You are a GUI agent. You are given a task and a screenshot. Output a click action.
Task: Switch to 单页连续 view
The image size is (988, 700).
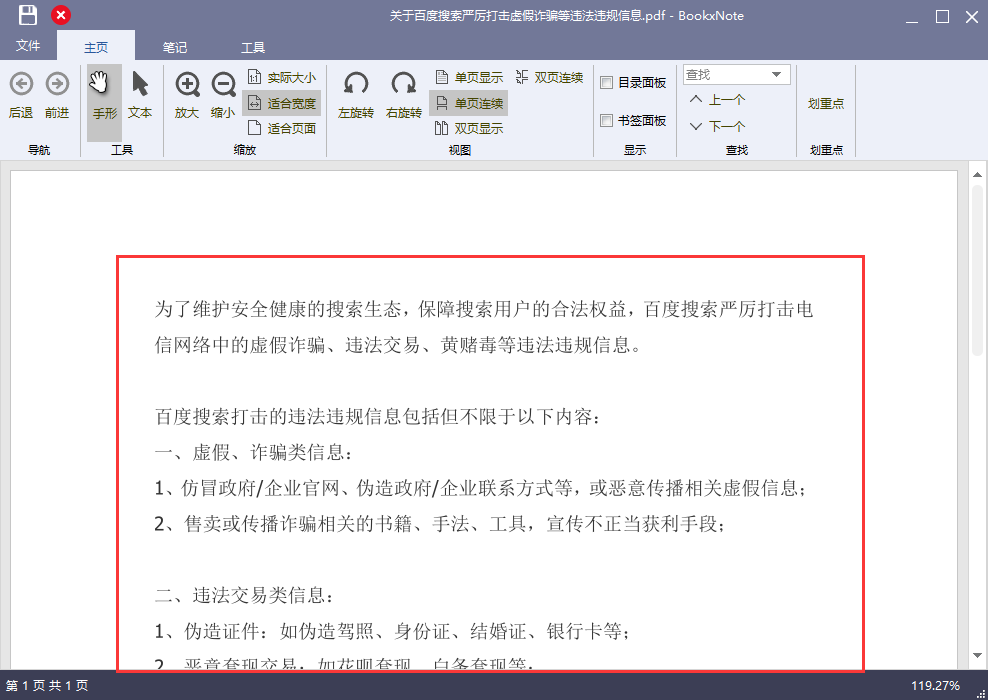[x=469, y=103]
